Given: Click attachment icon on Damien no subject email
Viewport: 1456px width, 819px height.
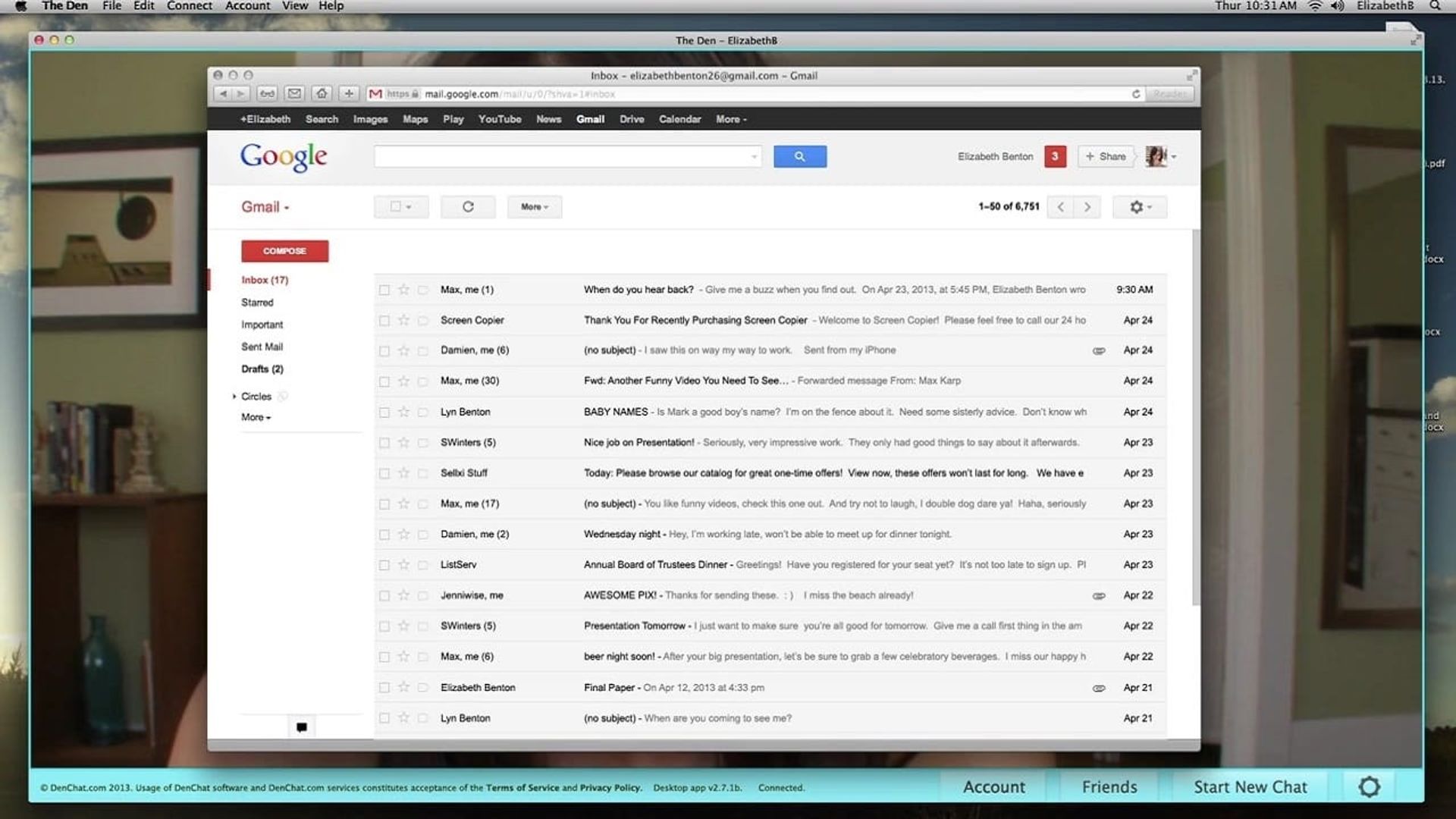Looking at the screenshot, I should (1099, 351).
